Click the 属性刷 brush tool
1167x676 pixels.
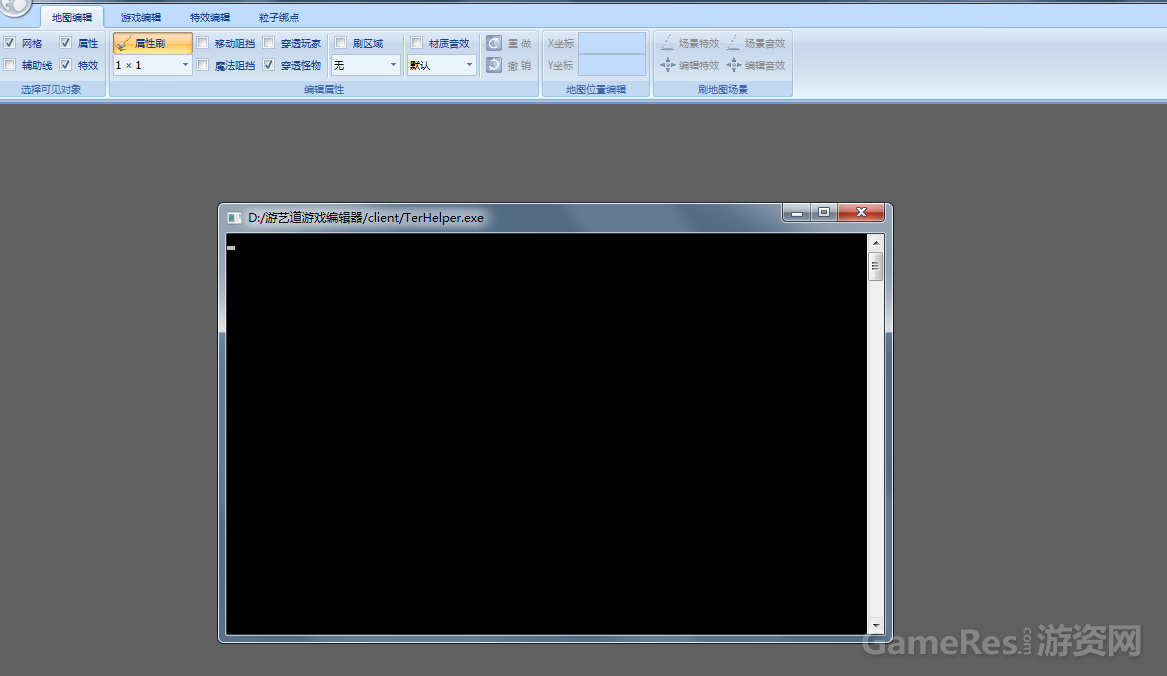pos(153,43)
